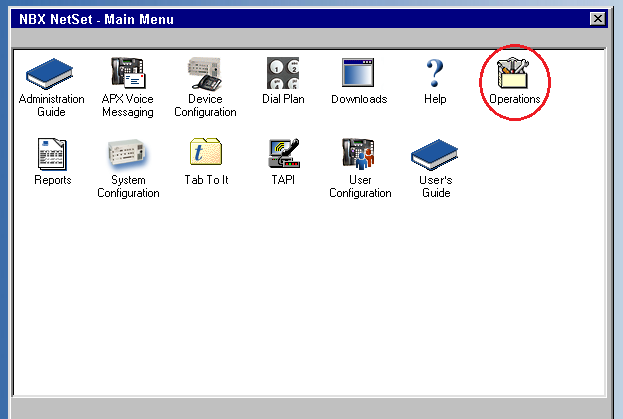Open the APX Voice Messaging icon
The height and width of the screenshot is (419, 623).
[127, 74]
